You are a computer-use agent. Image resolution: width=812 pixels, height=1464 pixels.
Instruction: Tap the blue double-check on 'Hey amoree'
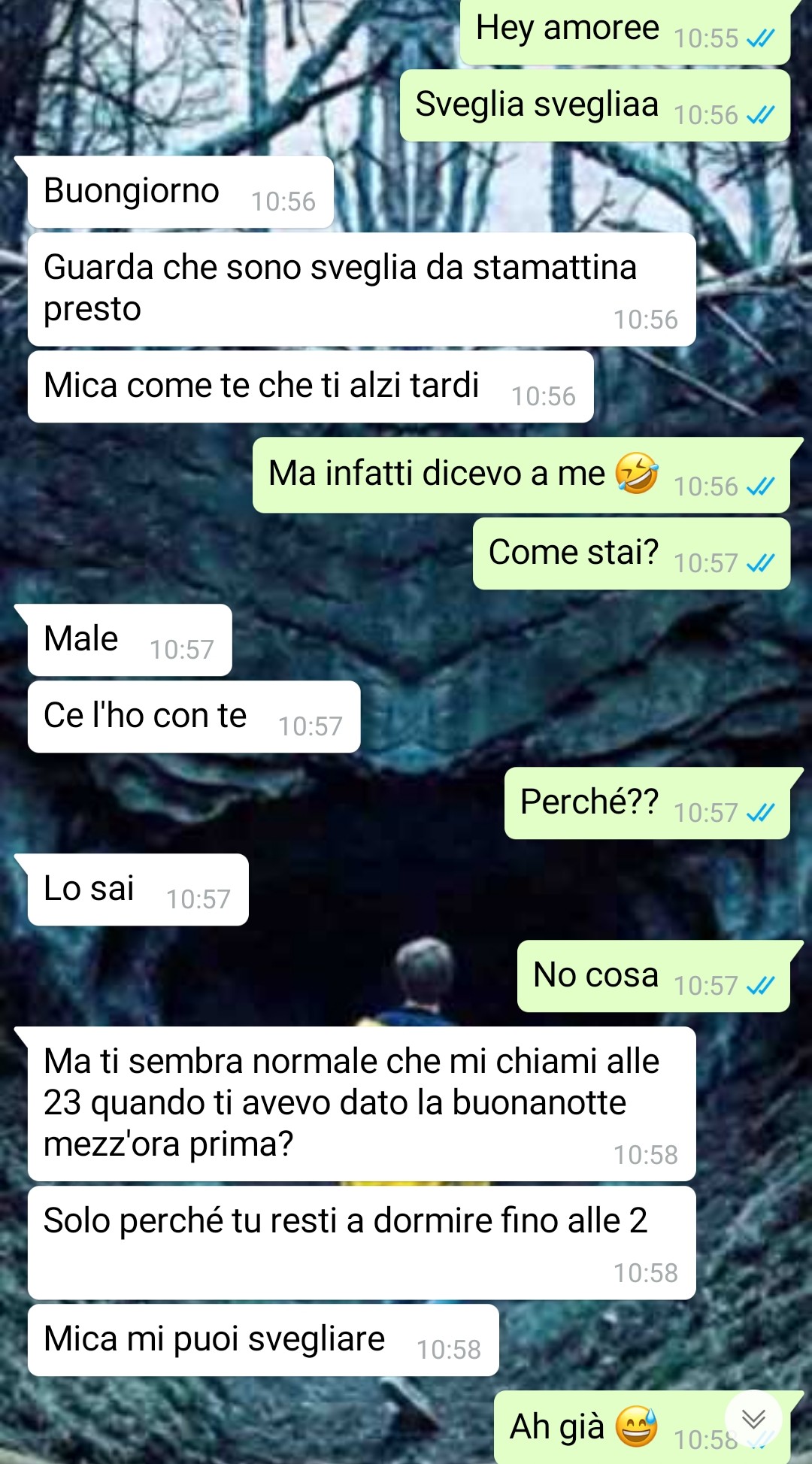point(761,38)
